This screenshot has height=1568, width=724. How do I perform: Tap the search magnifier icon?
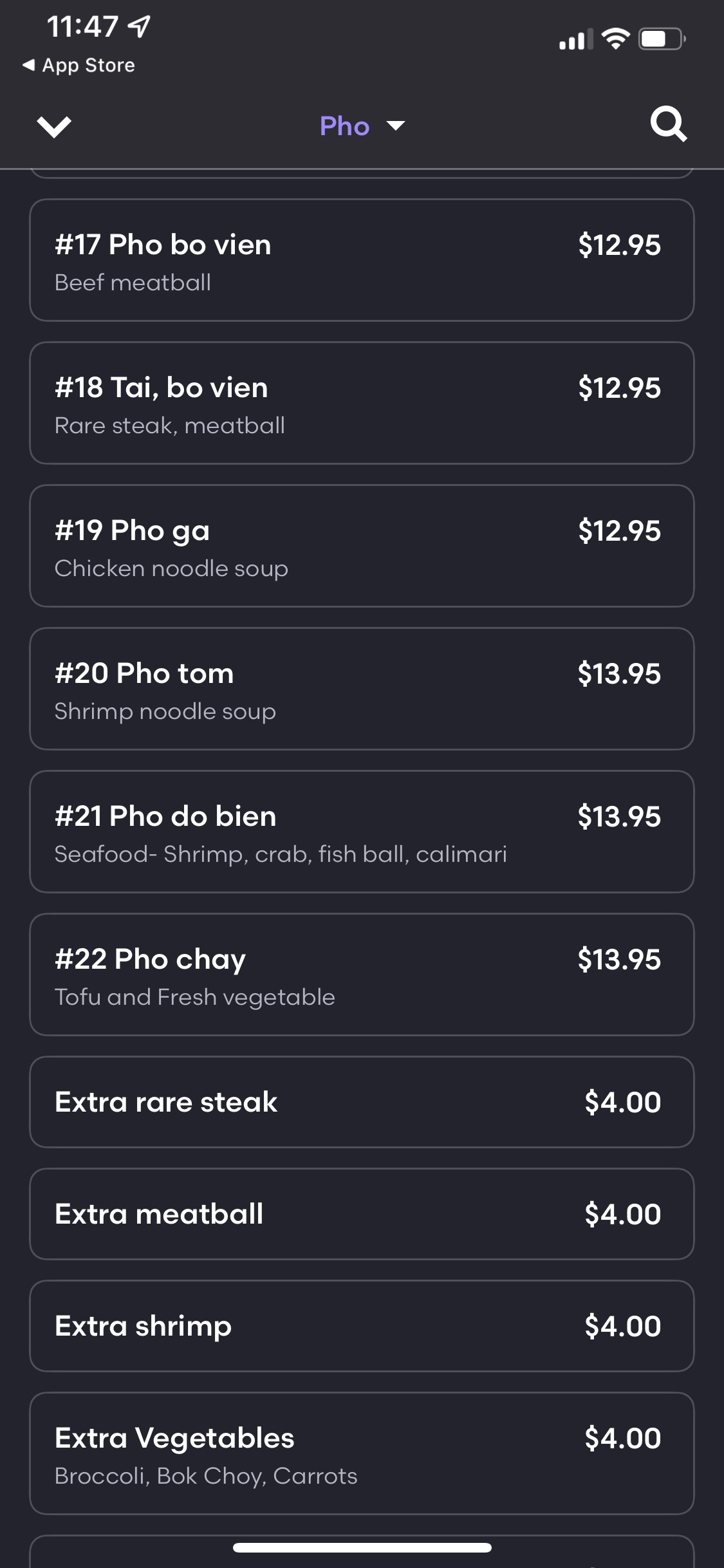(x=669, y=124)
